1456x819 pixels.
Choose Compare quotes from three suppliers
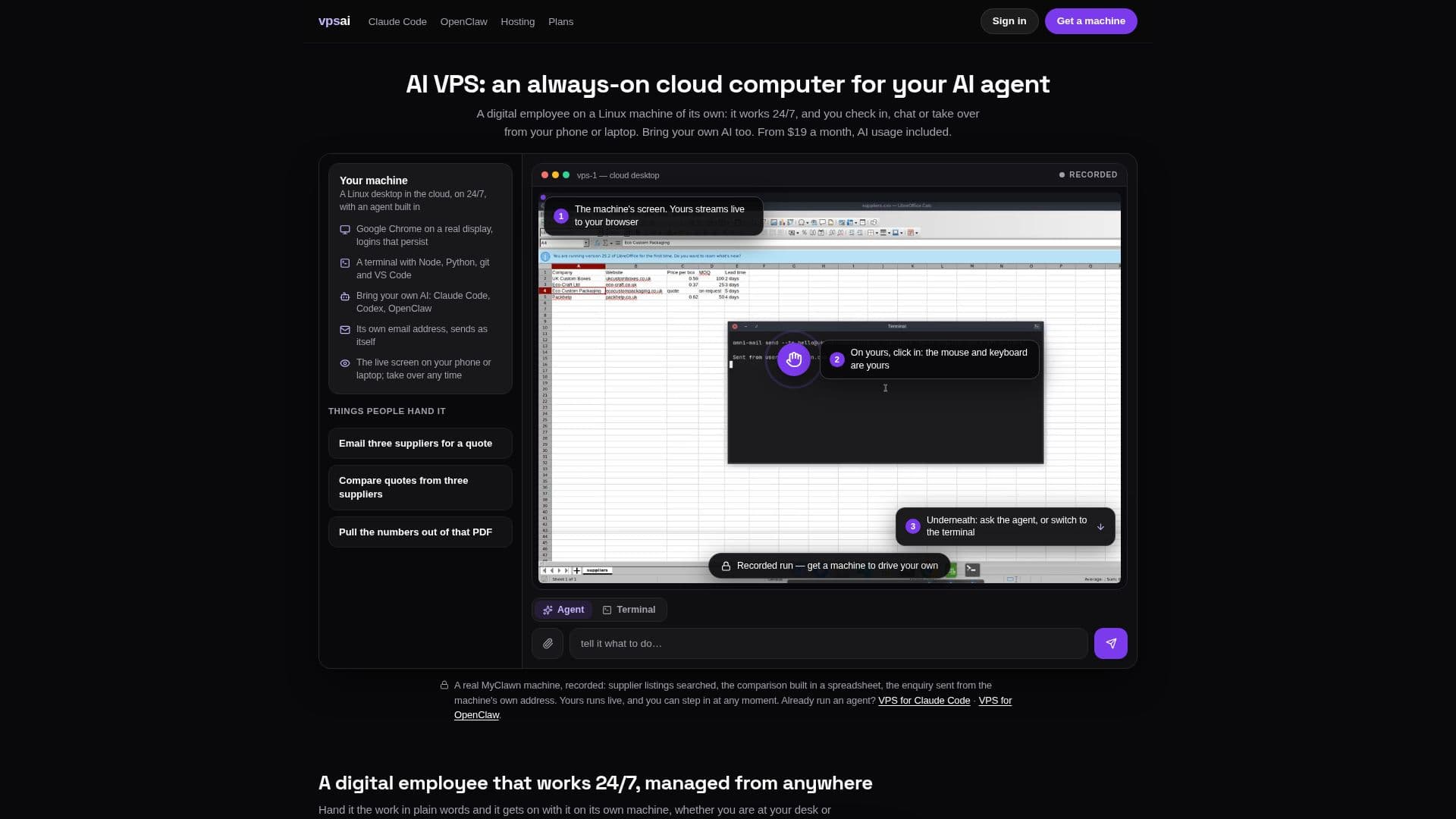420,488
